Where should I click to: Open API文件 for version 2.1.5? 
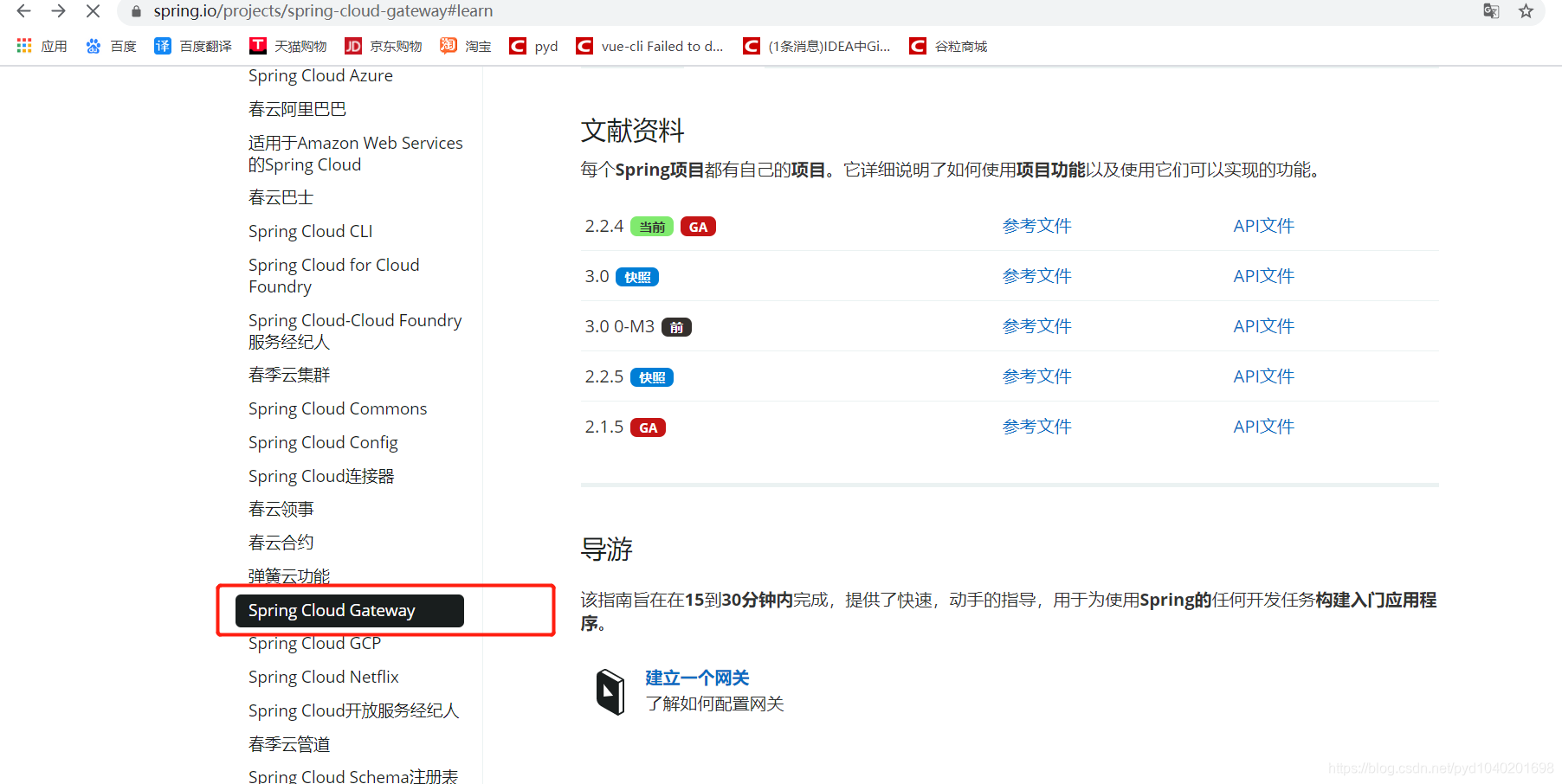click(1264, 427)
